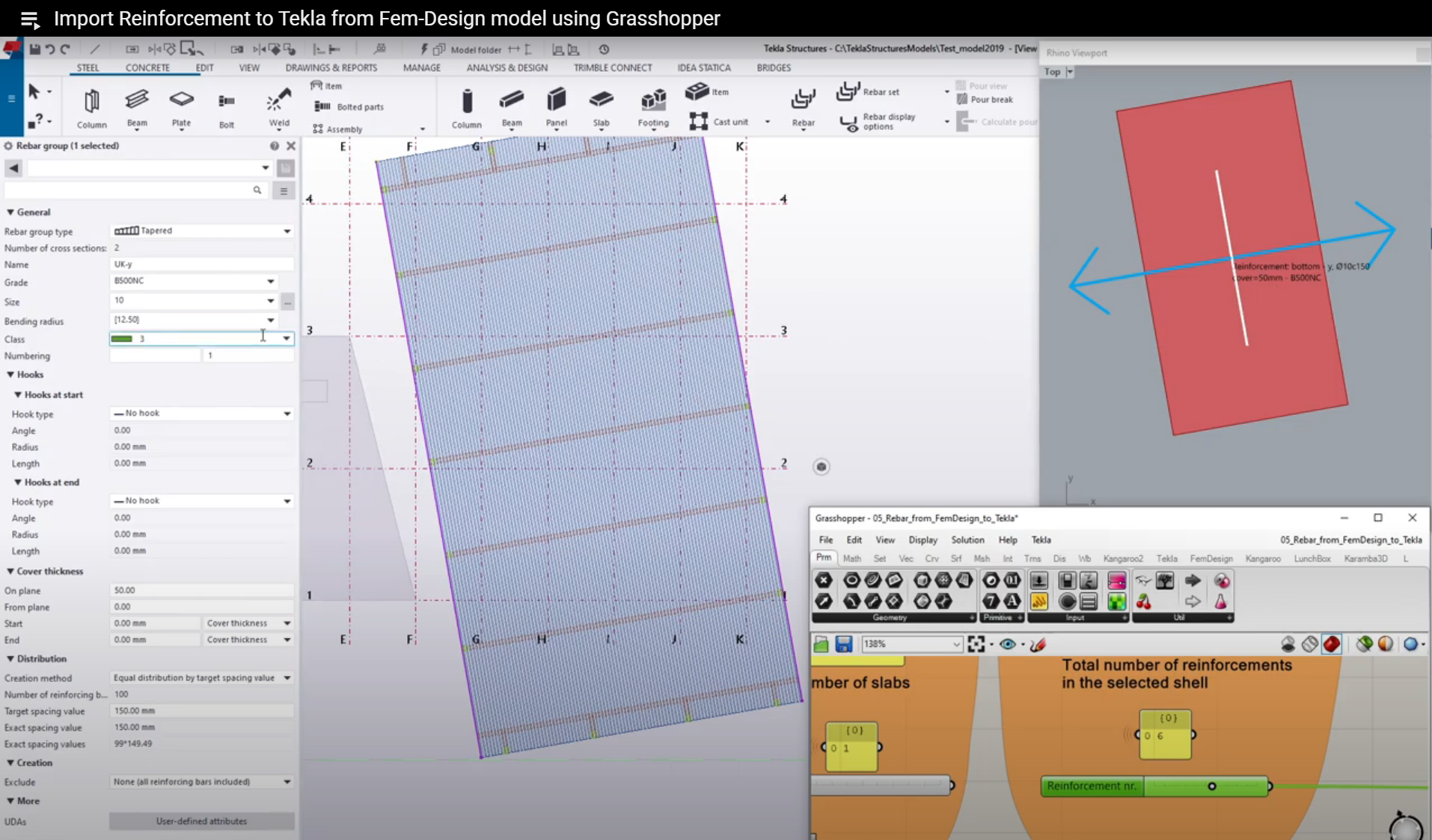Click the Bolted parts tool
The image size is (1432, 840).
coord(349,107)
